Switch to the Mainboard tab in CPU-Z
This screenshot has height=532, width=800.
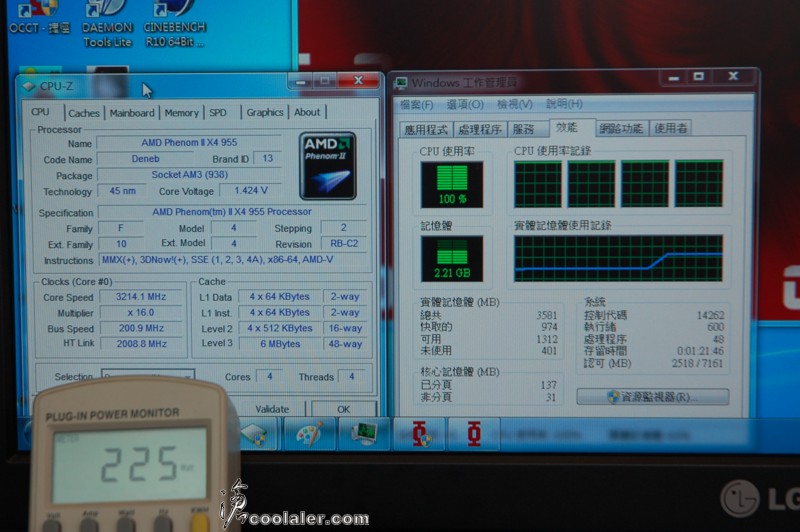click(132, 113)
